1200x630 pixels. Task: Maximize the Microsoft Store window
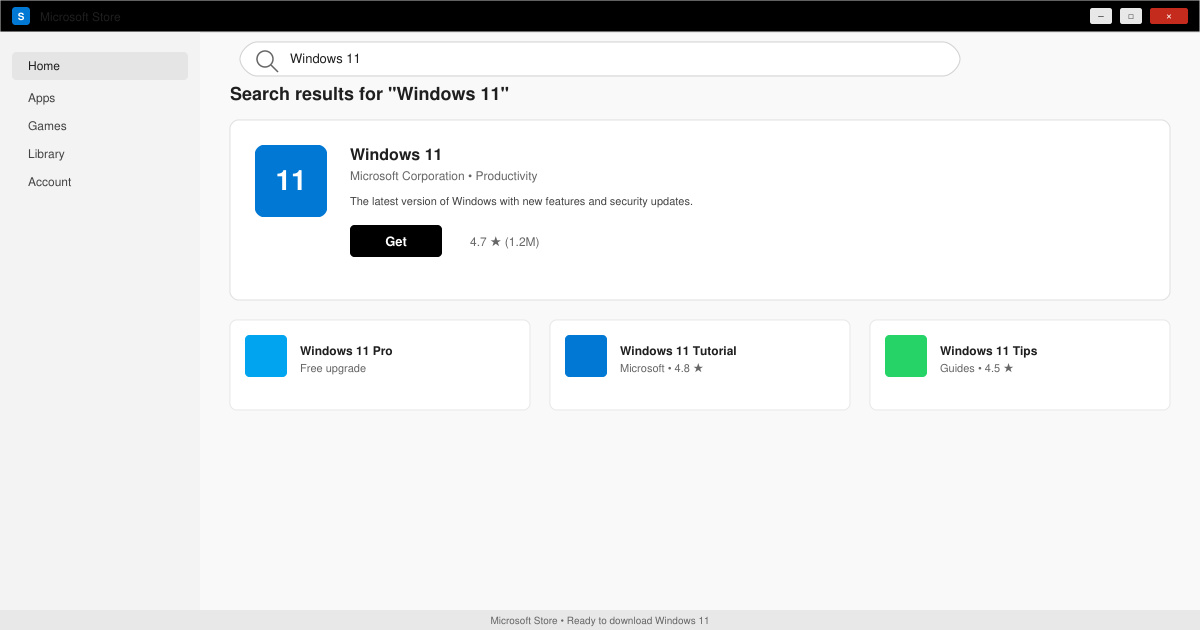click(x=1131, y=16)
